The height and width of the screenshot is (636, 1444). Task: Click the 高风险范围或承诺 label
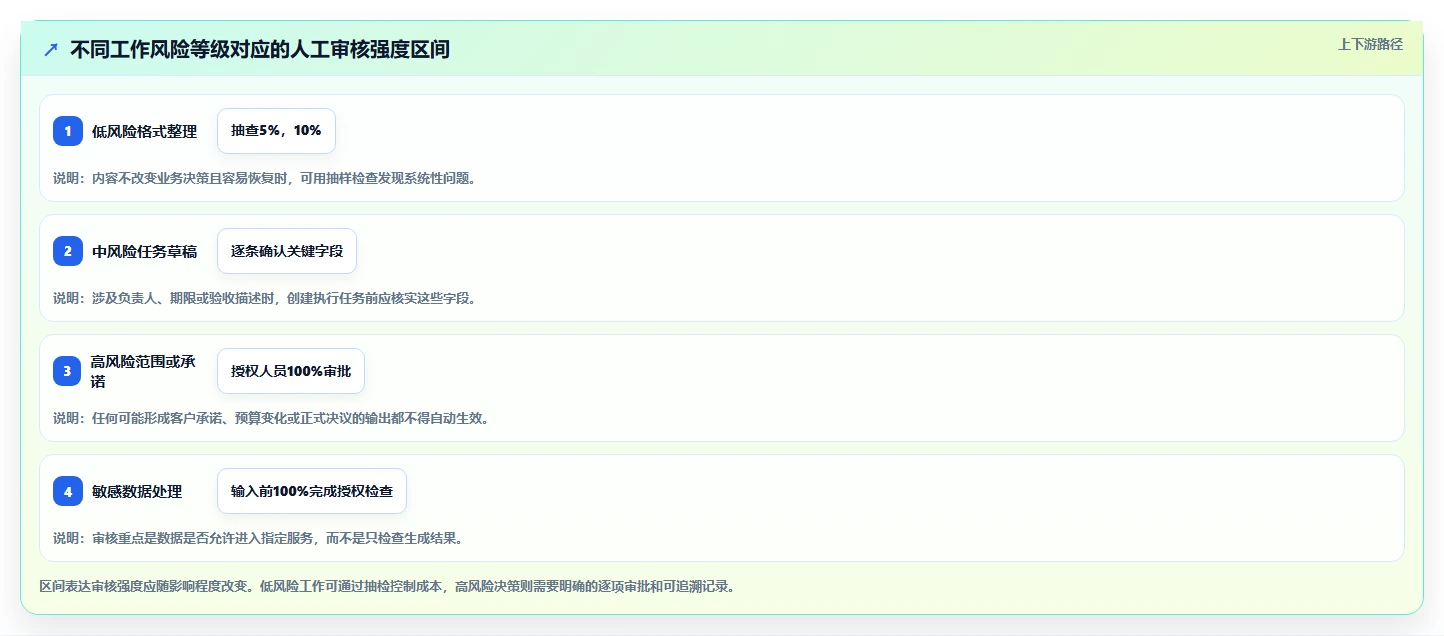[143, 371]
